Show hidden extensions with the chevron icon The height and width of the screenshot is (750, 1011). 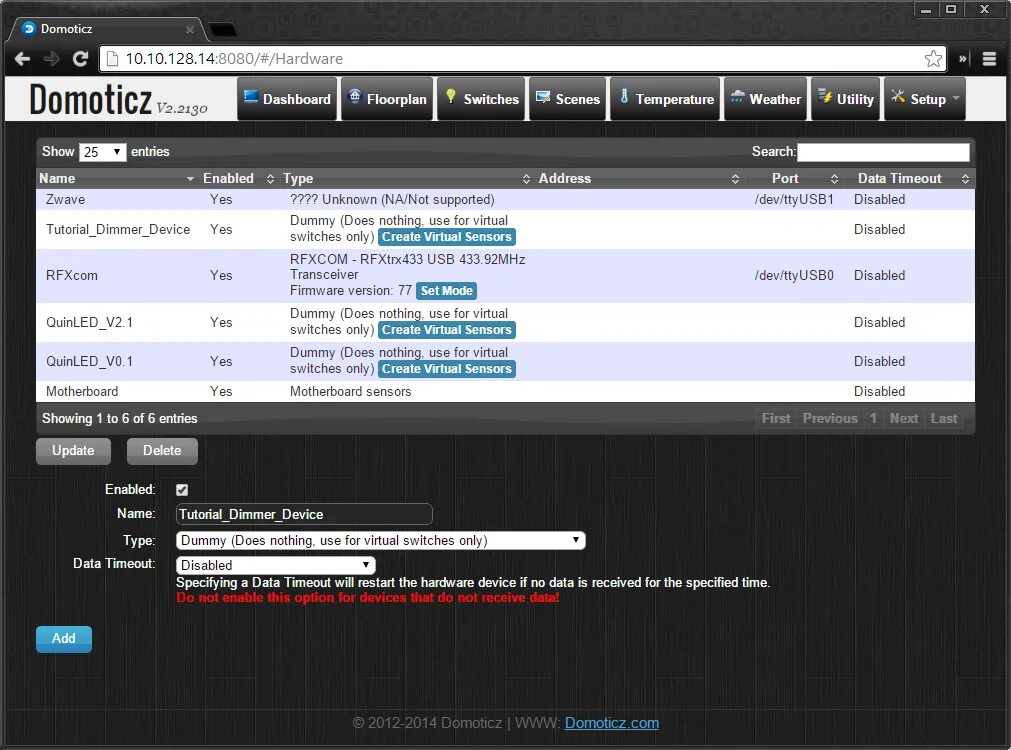click(x=963, y=59)
